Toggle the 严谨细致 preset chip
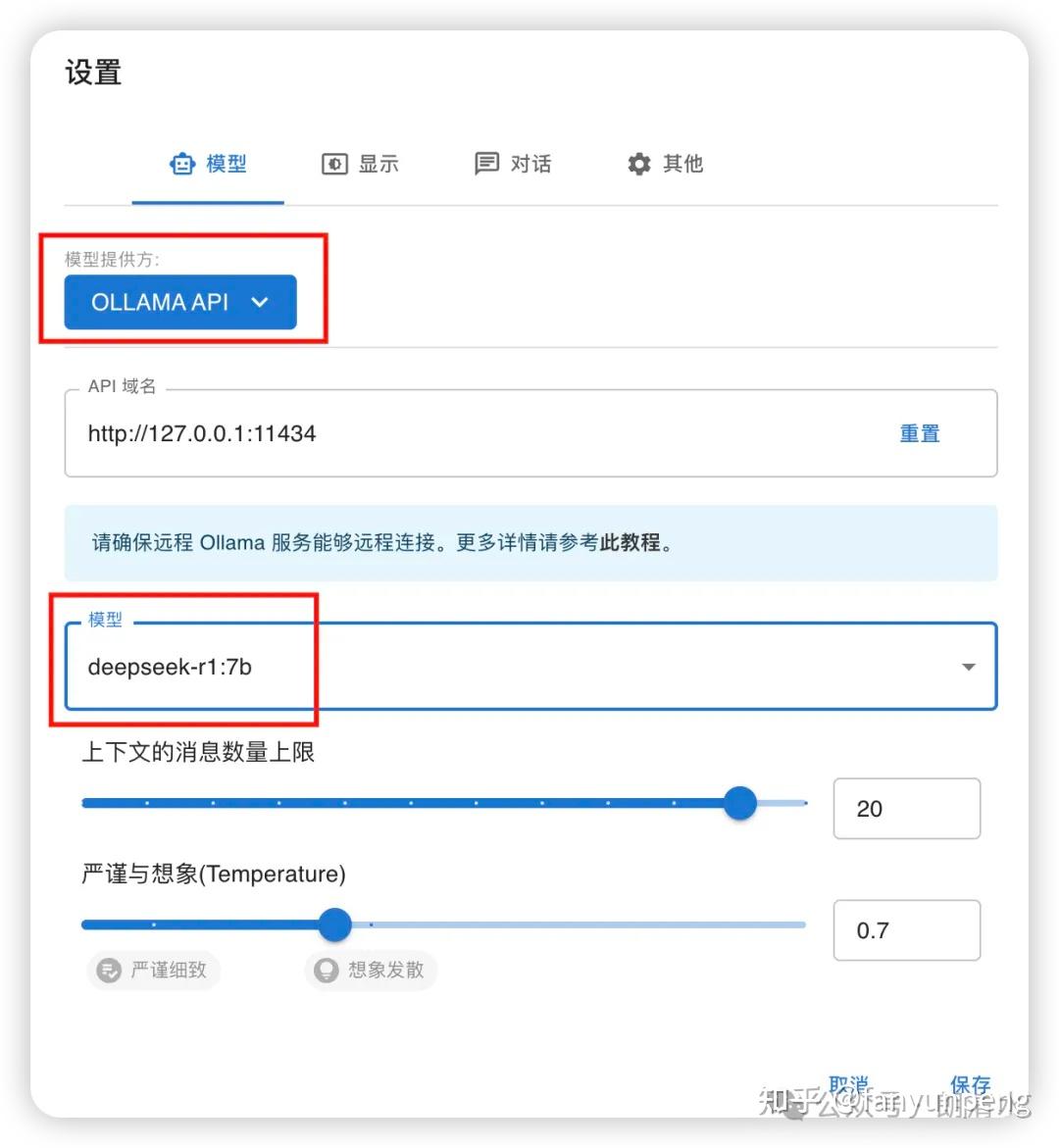The image size is (1059, 1148). pos(153,971)
